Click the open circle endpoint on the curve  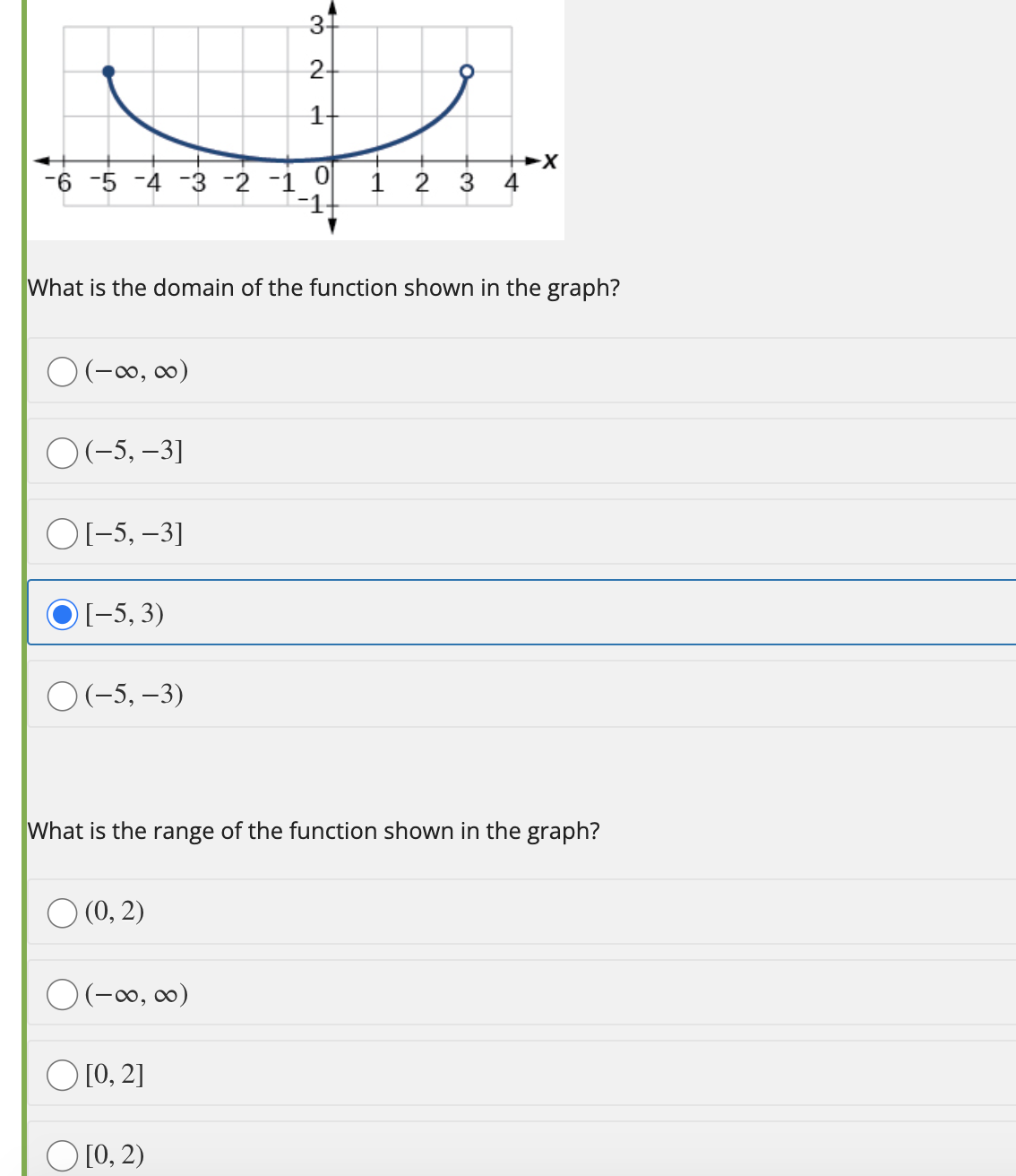[x=468, y=70]
